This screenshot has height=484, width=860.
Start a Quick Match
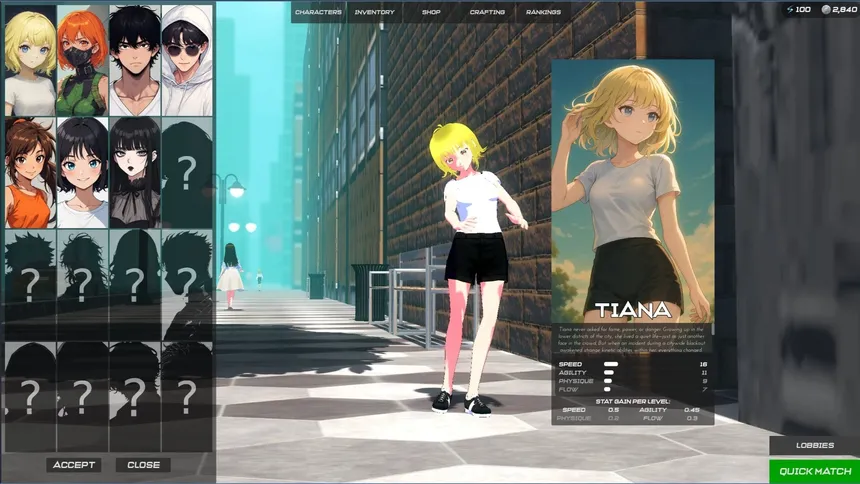[x=814, y=471]
